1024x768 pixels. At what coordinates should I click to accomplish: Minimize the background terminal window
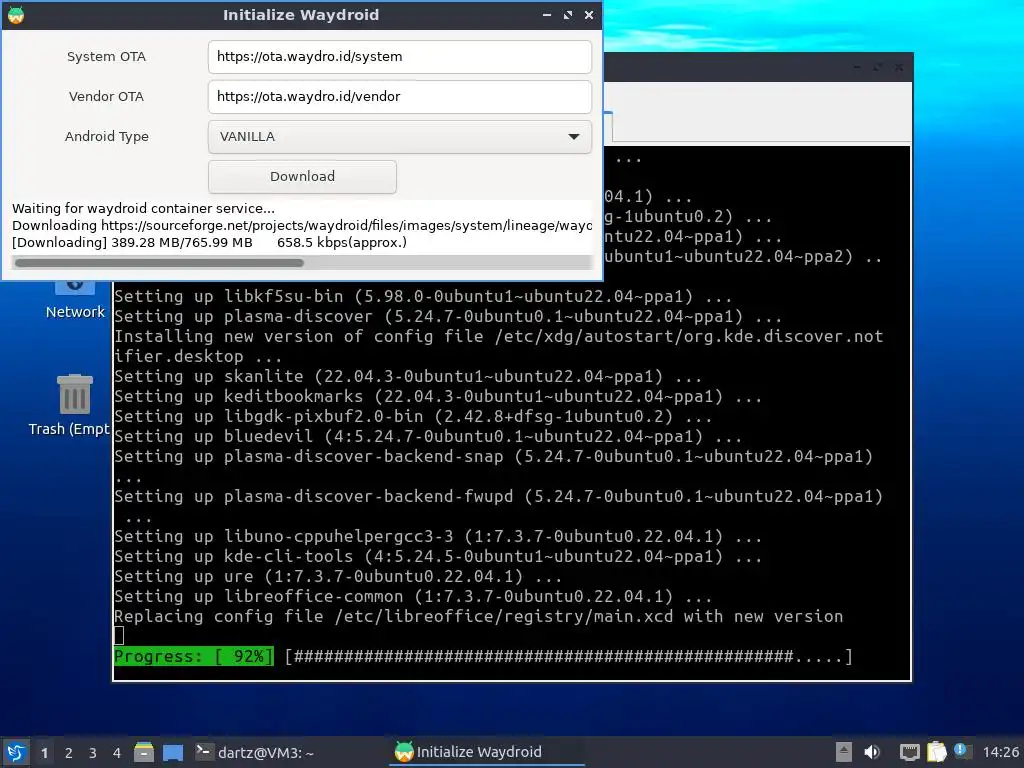(x=857, y=67)
